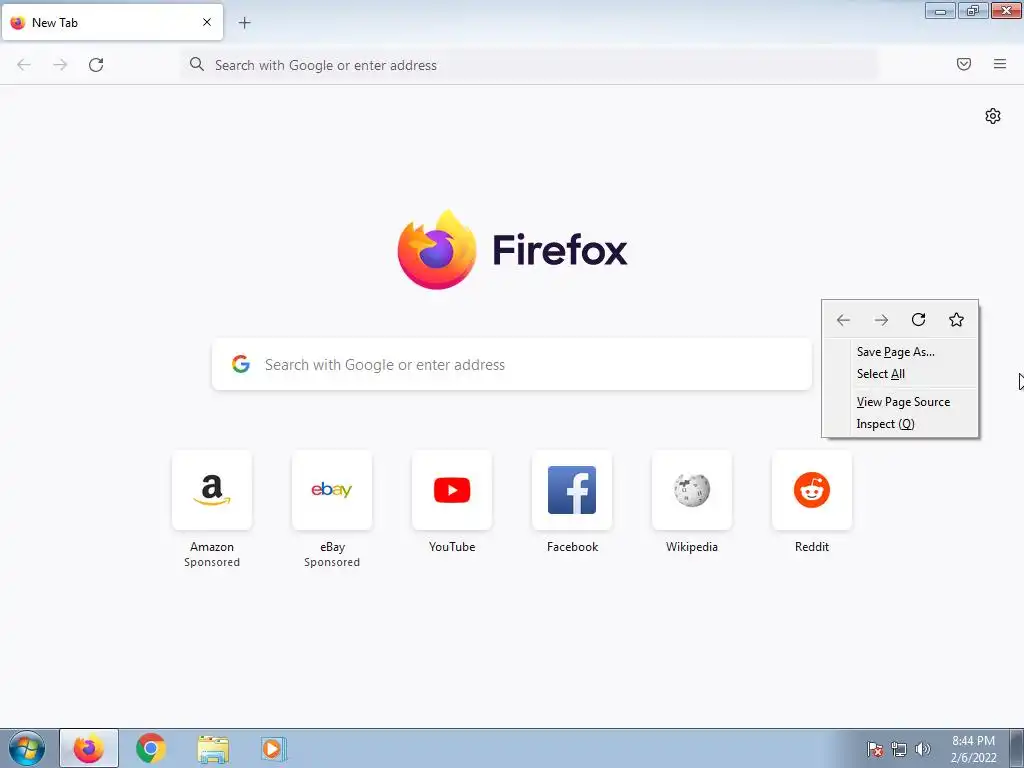The image size is (1024, 768).
Task: Click the search magnifier icon in address bar
Action: pyautogui.click(x=197, y=64)
